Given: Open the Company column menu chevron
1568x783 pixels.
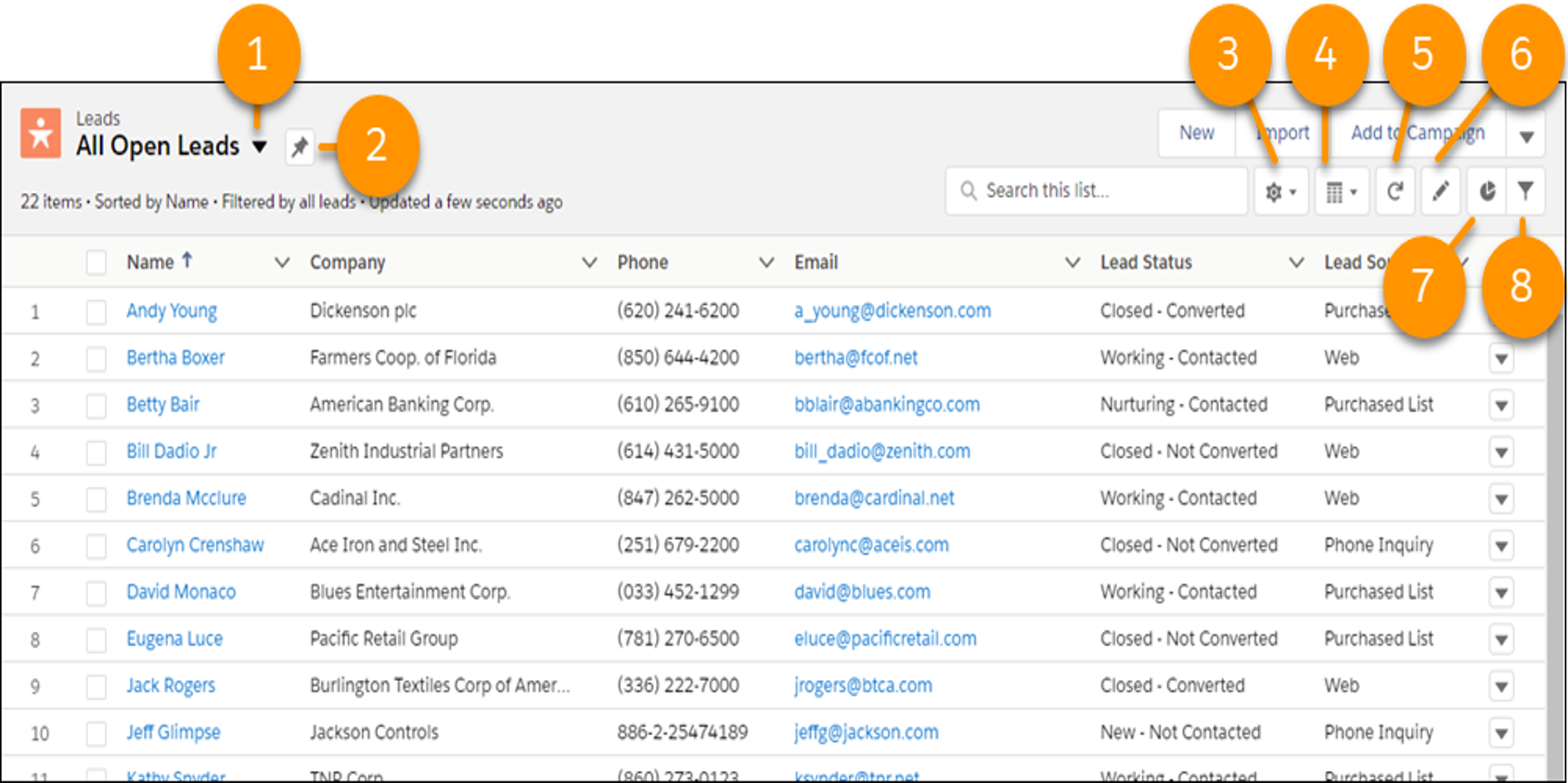Looking at the screenshot, I should coord(589,263).
